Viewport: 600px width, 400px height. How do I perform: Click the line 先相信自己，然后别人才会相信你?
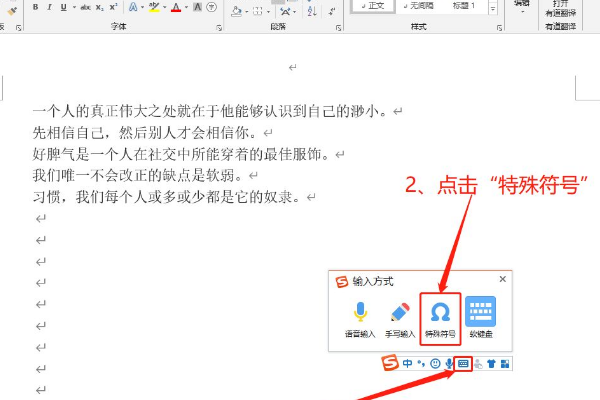pos(145,133)
